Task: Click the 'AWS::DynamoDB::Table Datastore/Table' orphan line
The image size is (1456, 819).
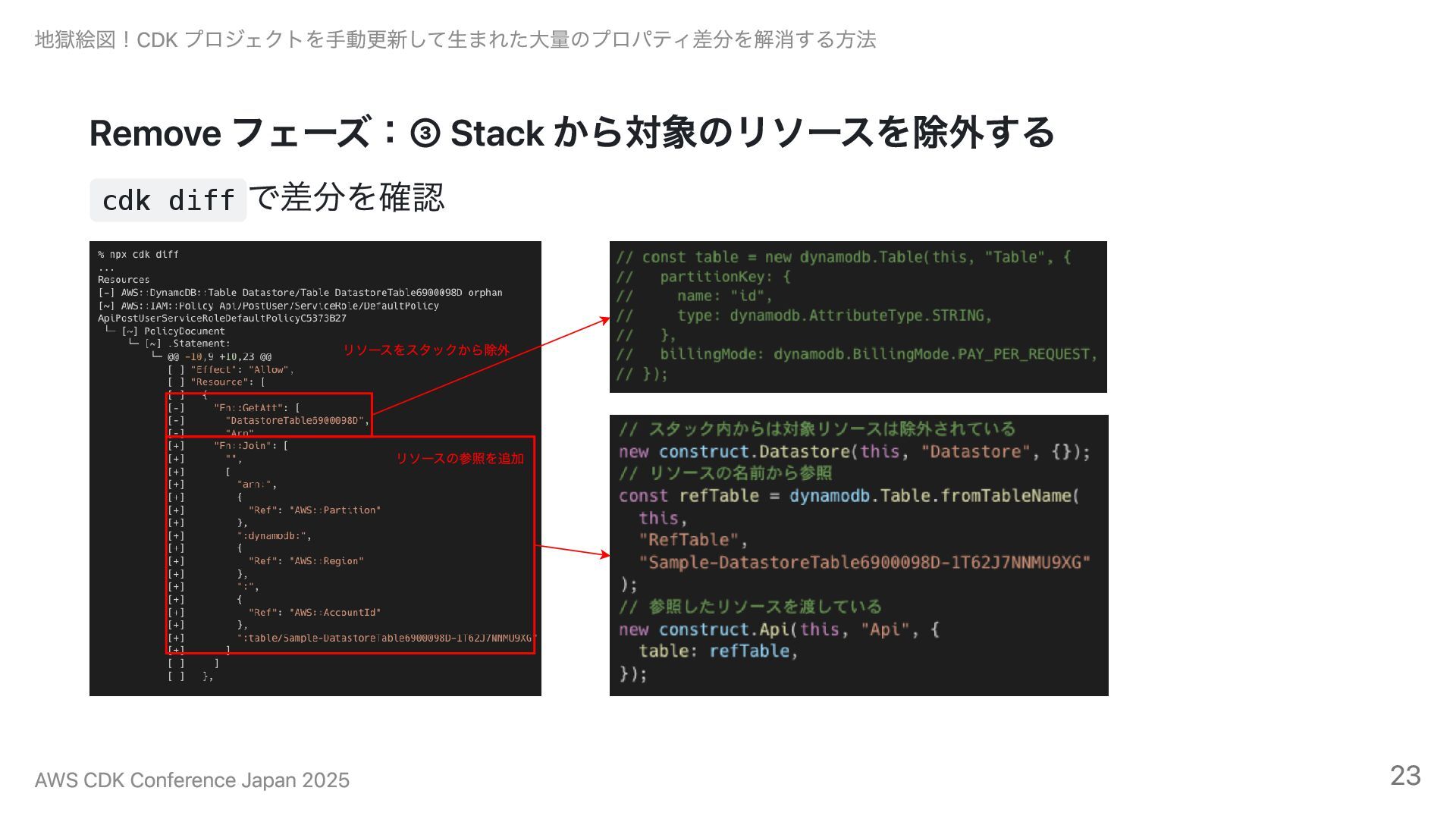Action: point(300,293)
